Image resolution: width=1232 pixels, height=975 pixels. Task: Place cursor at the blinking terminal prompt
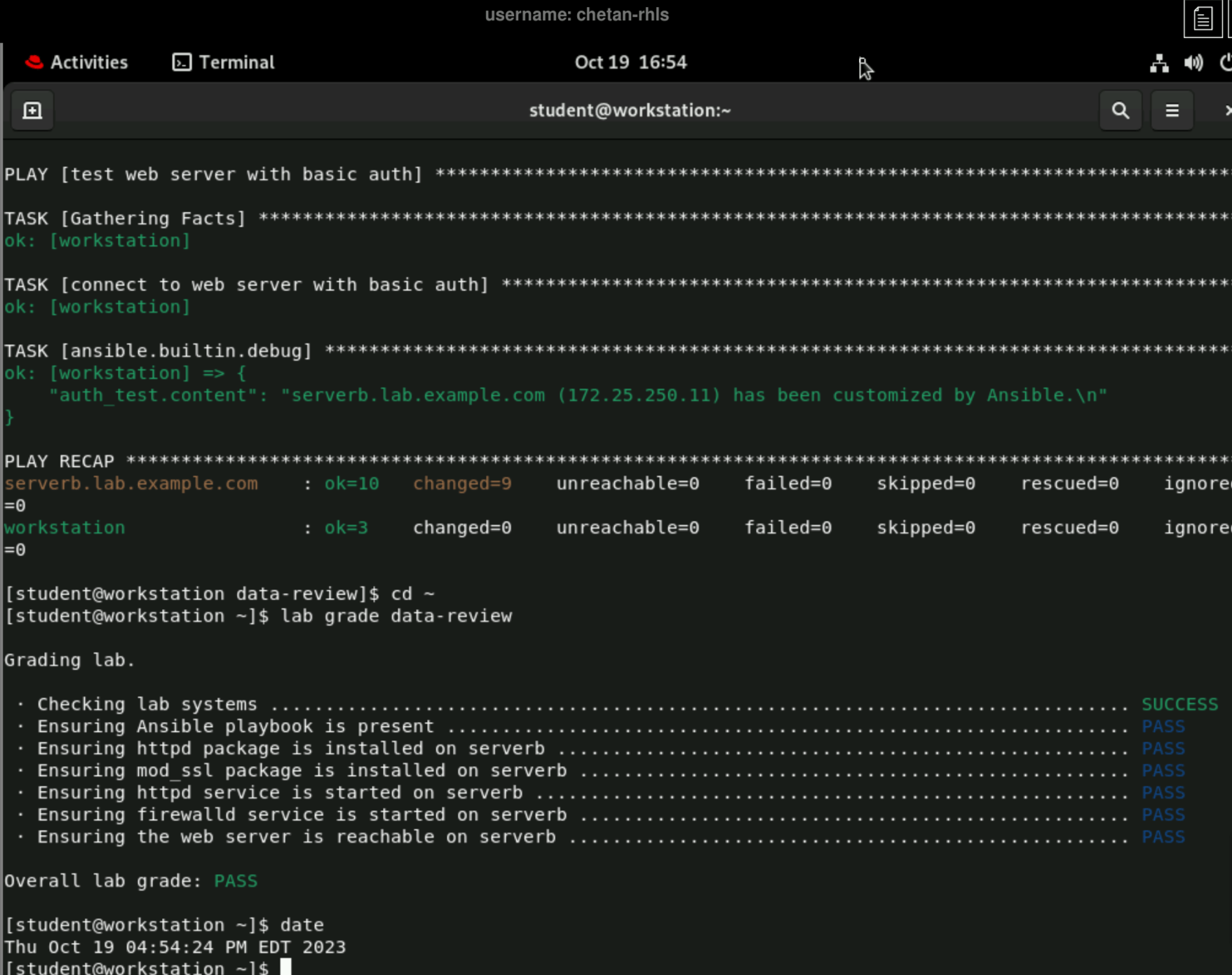pyautogui.click(x=287, y=966)
